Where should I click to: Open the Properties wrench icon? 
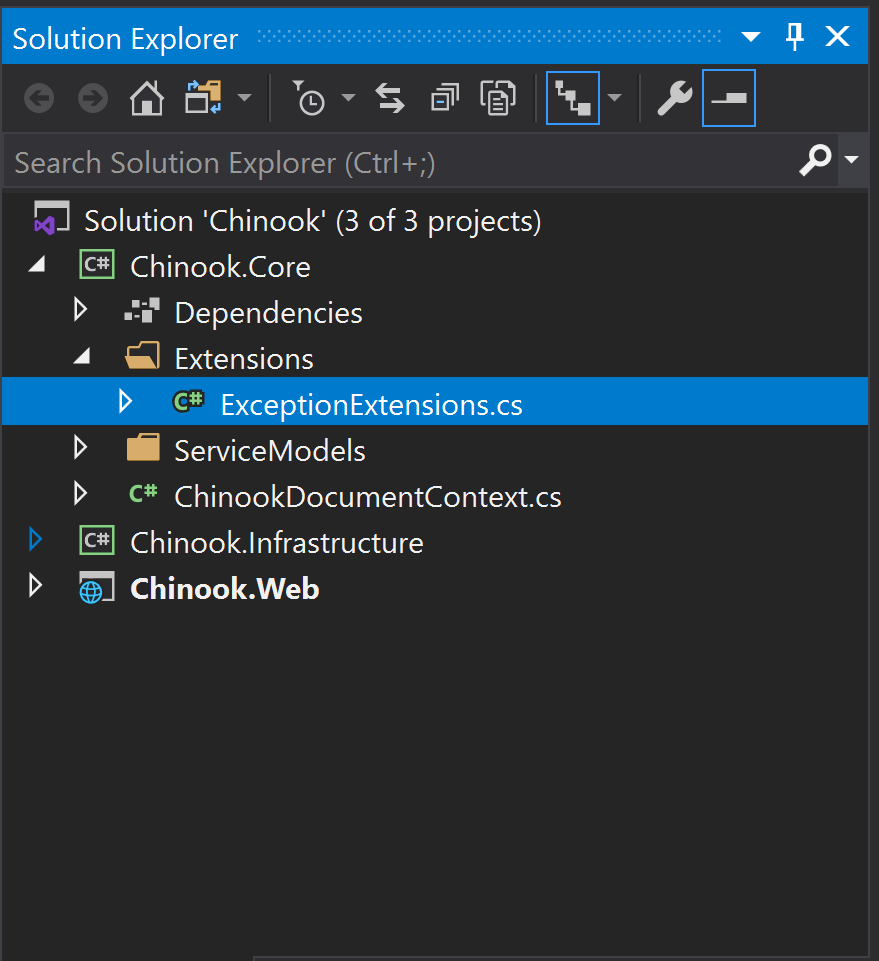coord(674,98)
